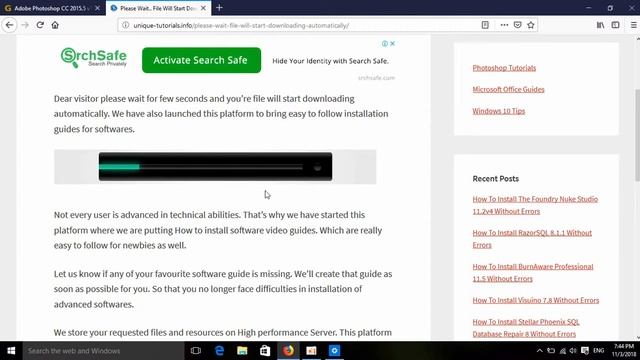The image size is (640, 360).
Task: Click the Recent Posts heading
Action: (496, 179)
